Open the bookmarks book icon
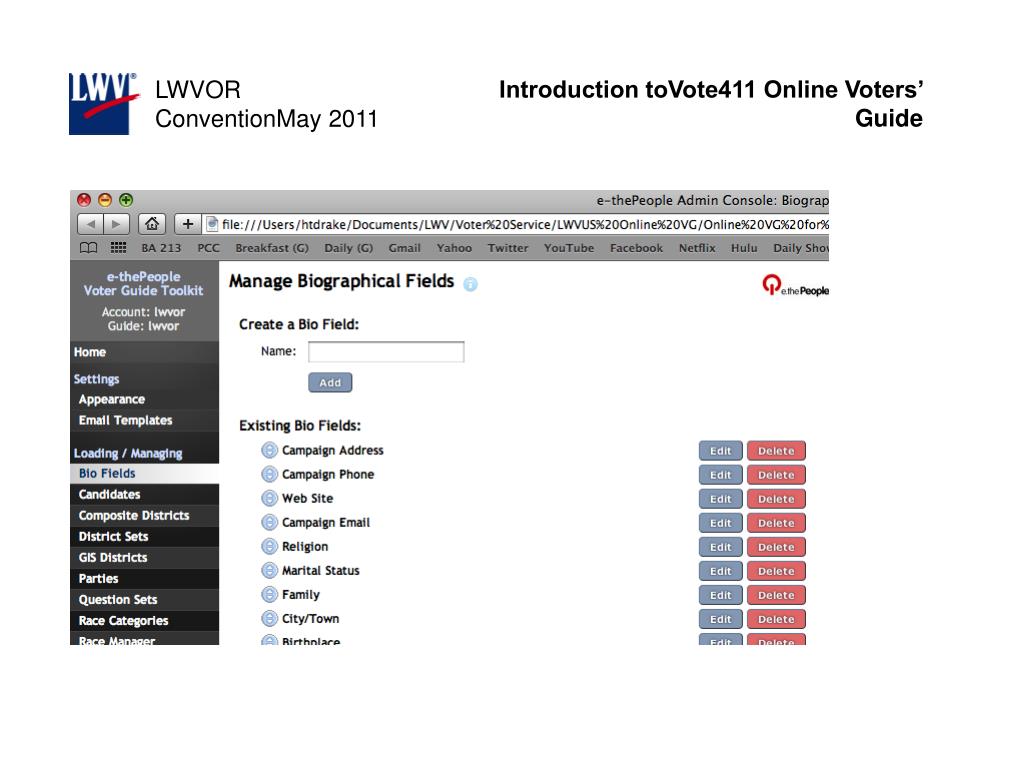Image resolution: width=1024 pixels, height=768 pixels. point(88,248)
